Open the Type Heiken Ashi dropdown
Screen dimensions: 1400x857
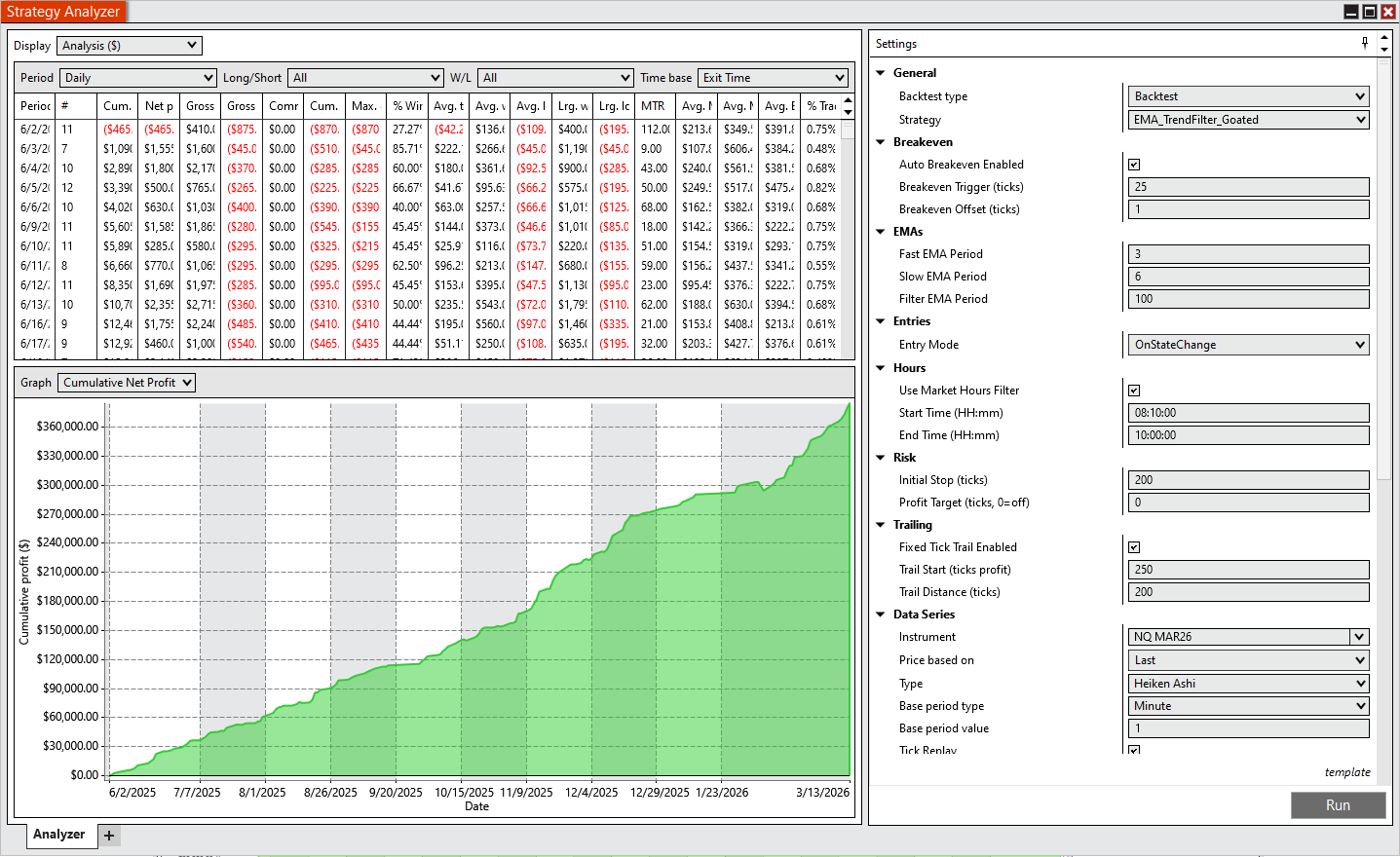pyautogui.click(x=1248, y=684)
